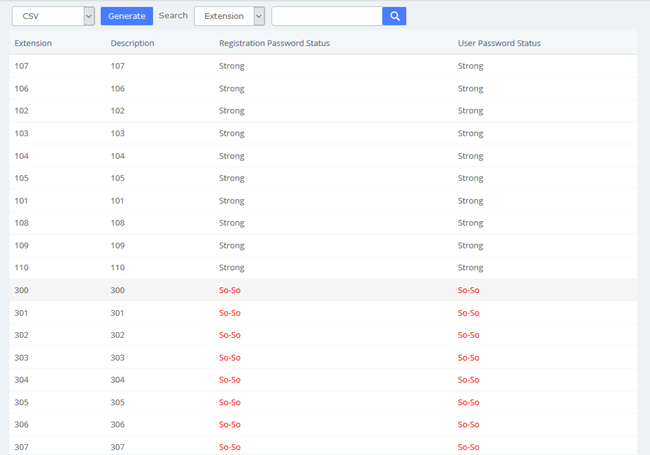Select extension 301 in the table
Screen dimensions: 650x455
coord(21,313)
